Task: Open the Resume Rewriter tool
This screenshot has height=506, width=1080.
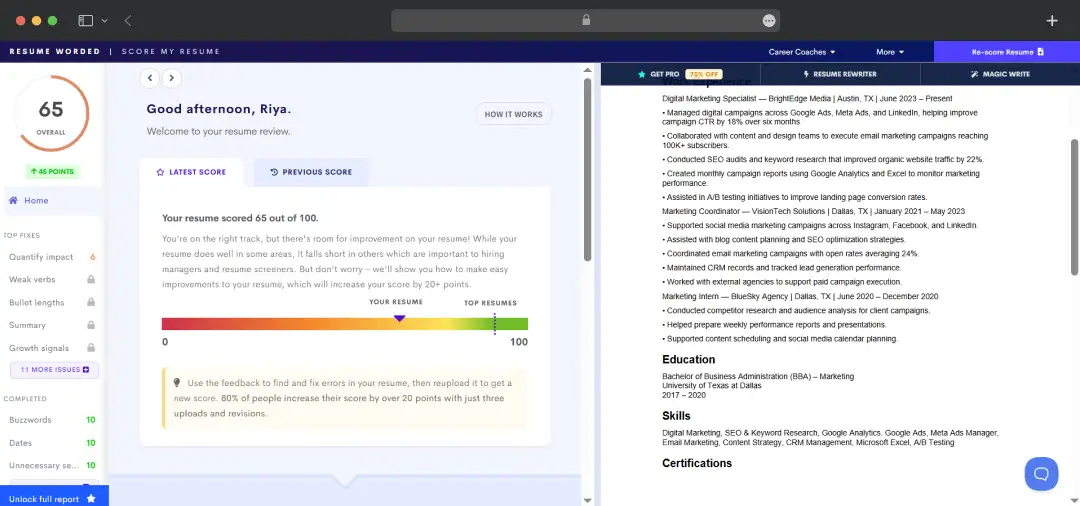Action: [x=840, y=74]
